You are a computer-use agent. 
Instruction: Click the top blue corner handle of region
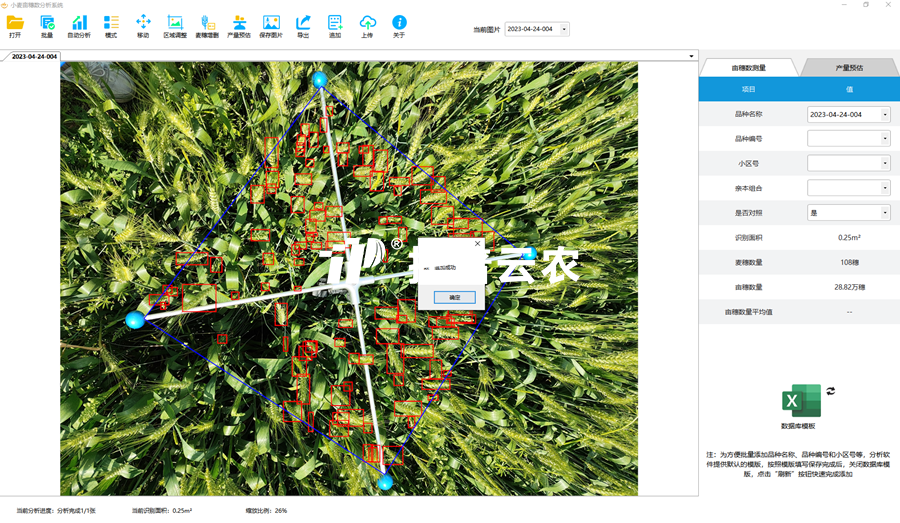coord(320,79)
